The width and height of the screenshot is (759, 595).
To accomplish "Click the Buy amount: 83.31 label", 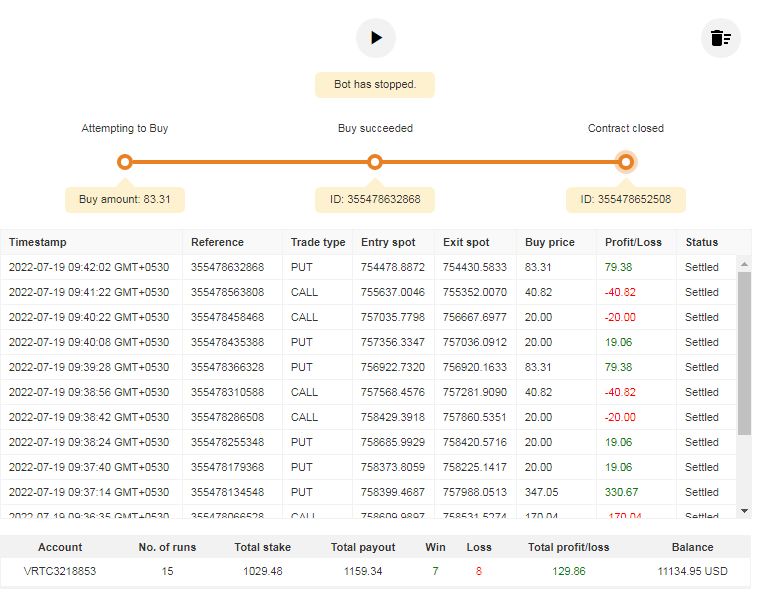I will coord(125,200).
